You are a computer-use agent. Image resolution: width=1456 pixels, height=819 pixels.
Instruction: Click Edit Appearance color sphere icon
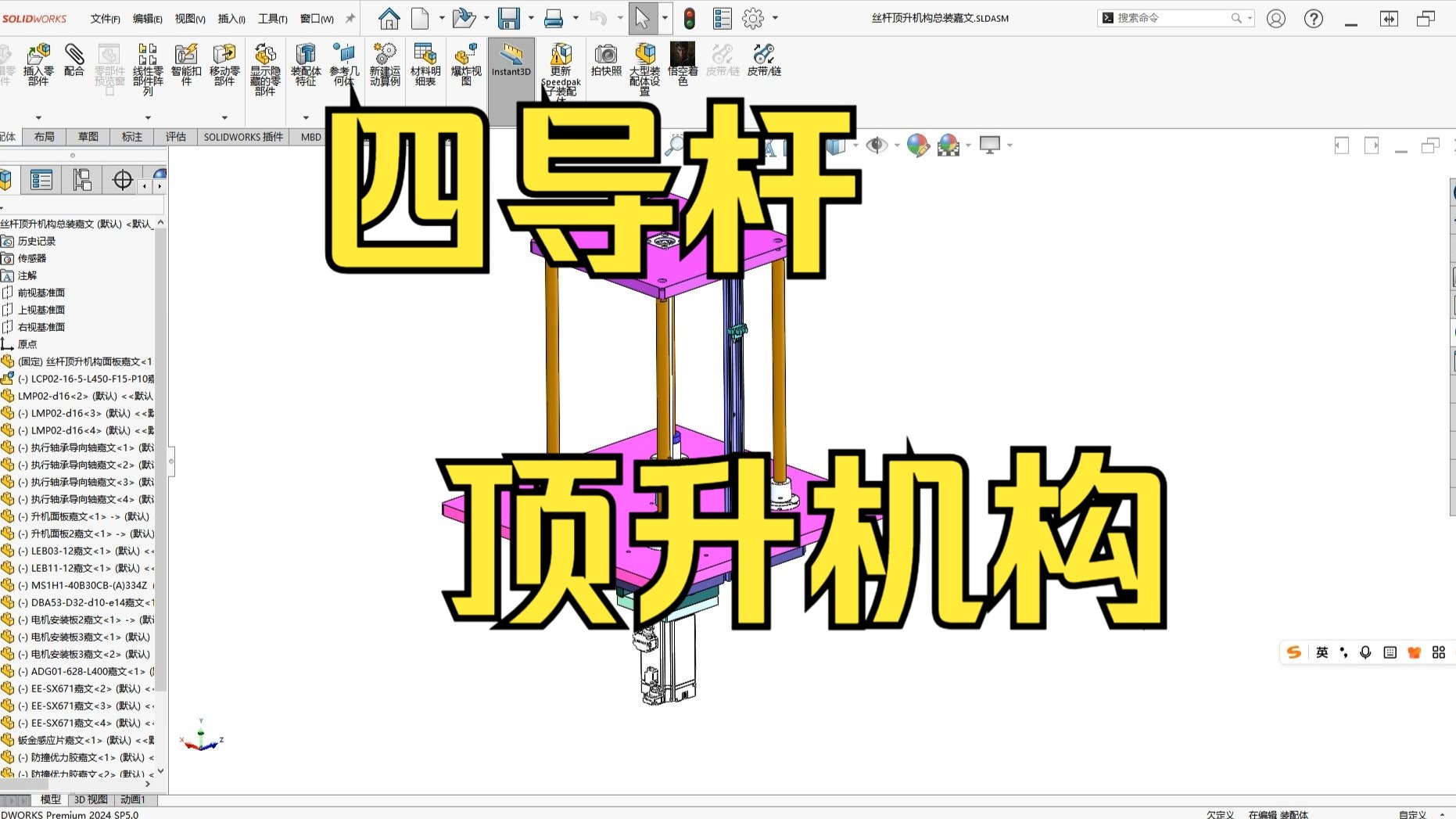918,145
